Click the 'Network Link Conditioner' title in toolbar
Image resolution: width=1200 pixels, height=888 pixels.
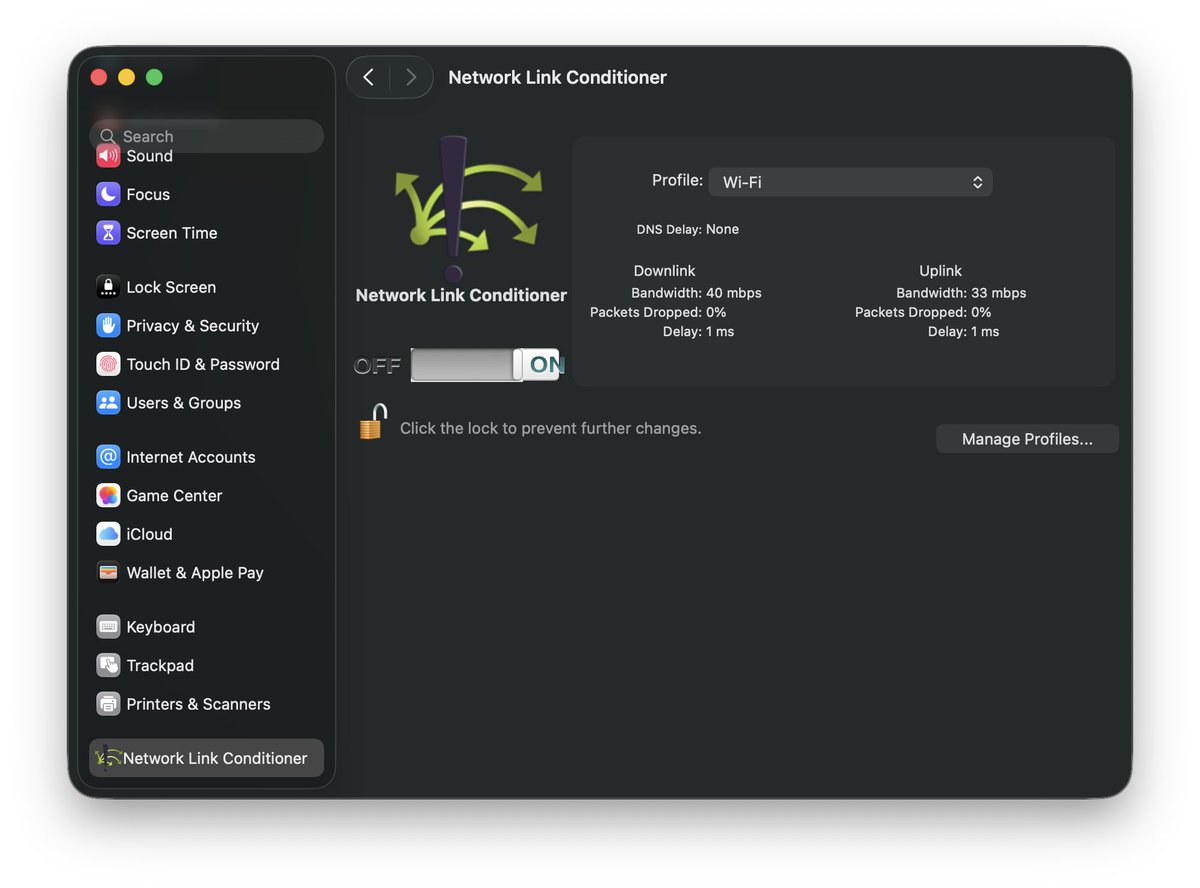click(557, 77)
